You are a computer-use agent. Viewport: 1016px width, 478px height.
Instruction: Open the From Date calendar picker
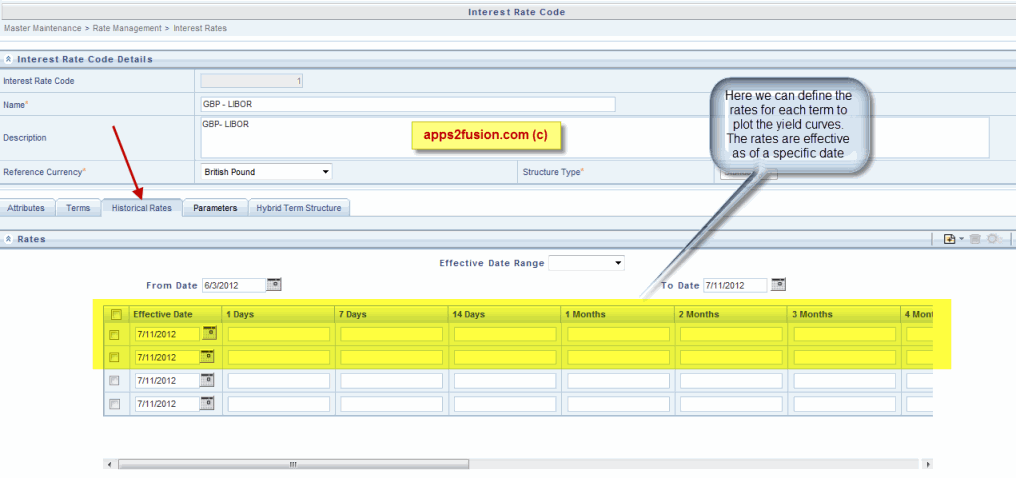(274, 284)
